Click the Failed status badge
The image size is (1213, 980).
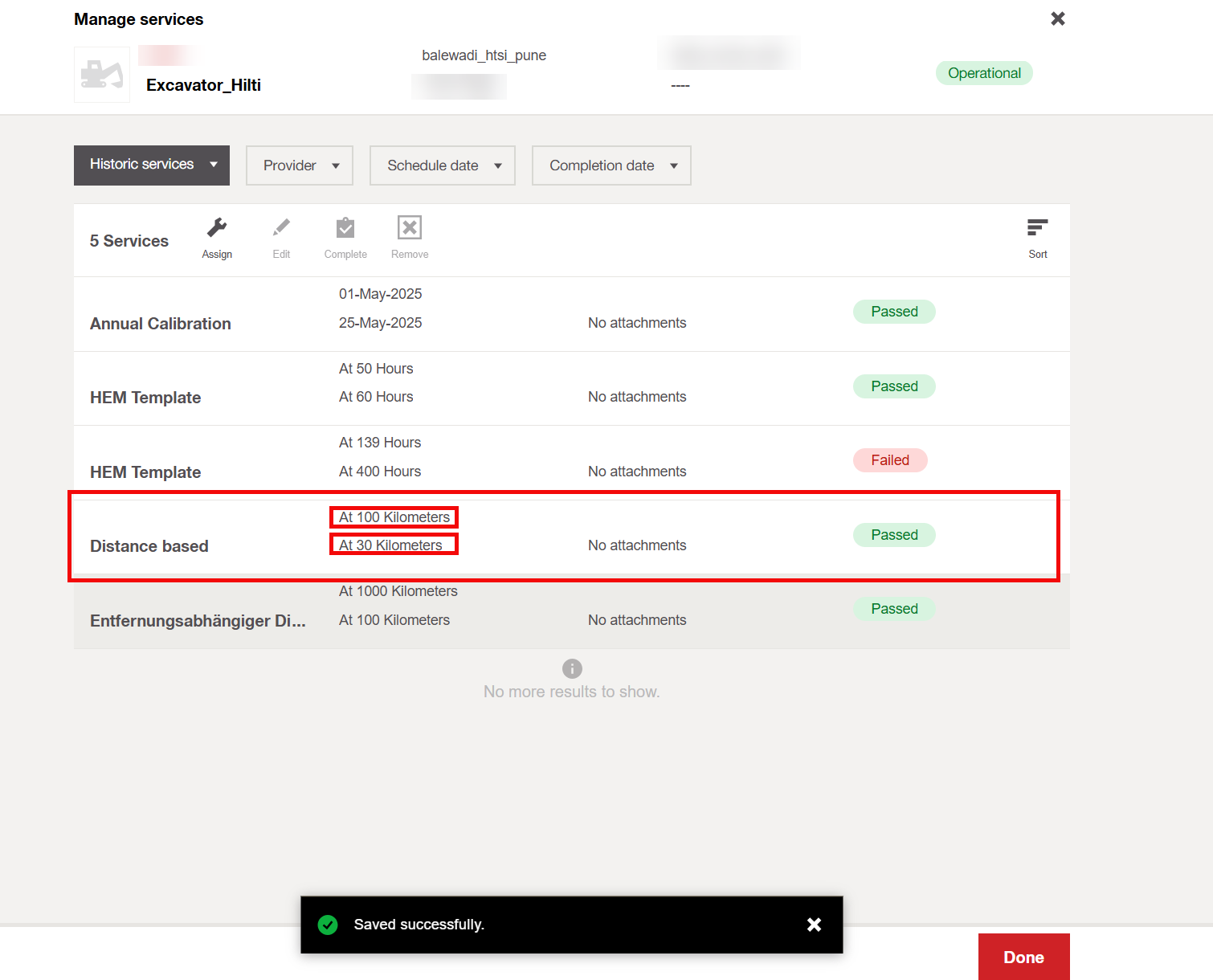tap(890, 460)
